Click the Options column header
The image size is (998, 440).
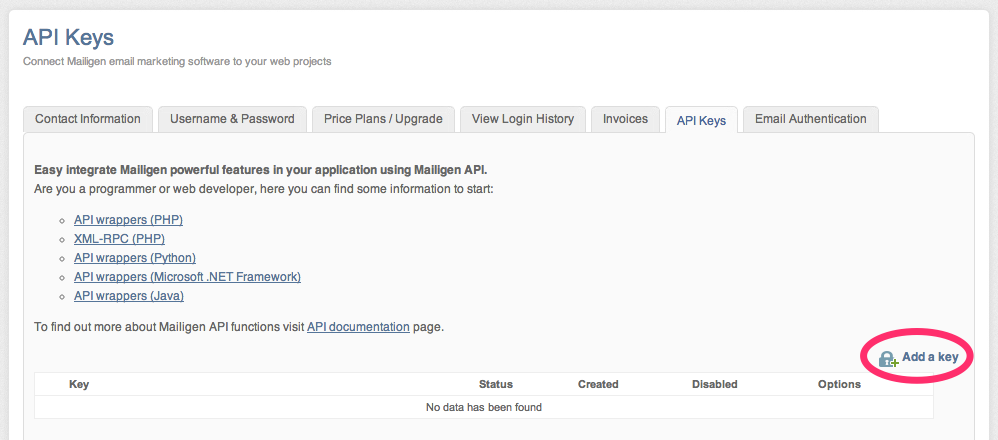tap(840, 384)
